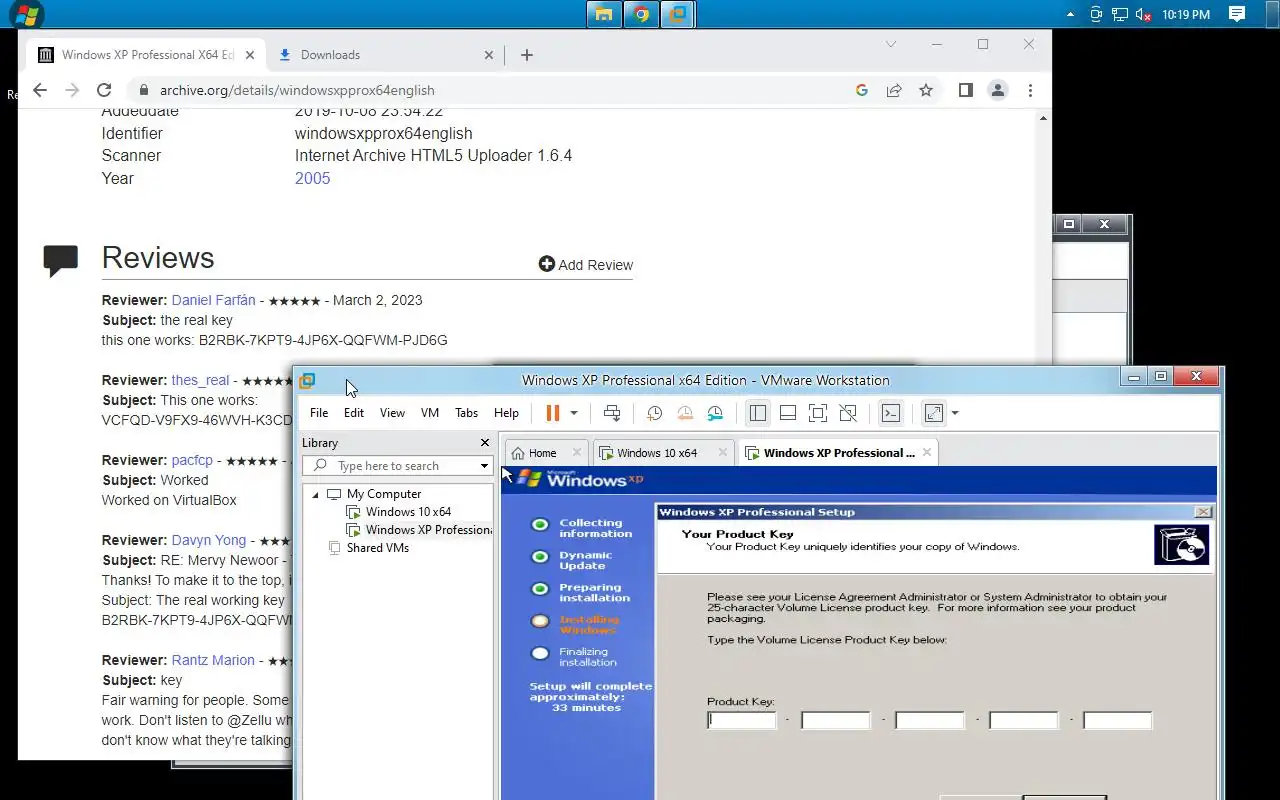Close the Library panel
This screenshot has width=1280, height=800.
pyautogui.click(x=485, y=443)
